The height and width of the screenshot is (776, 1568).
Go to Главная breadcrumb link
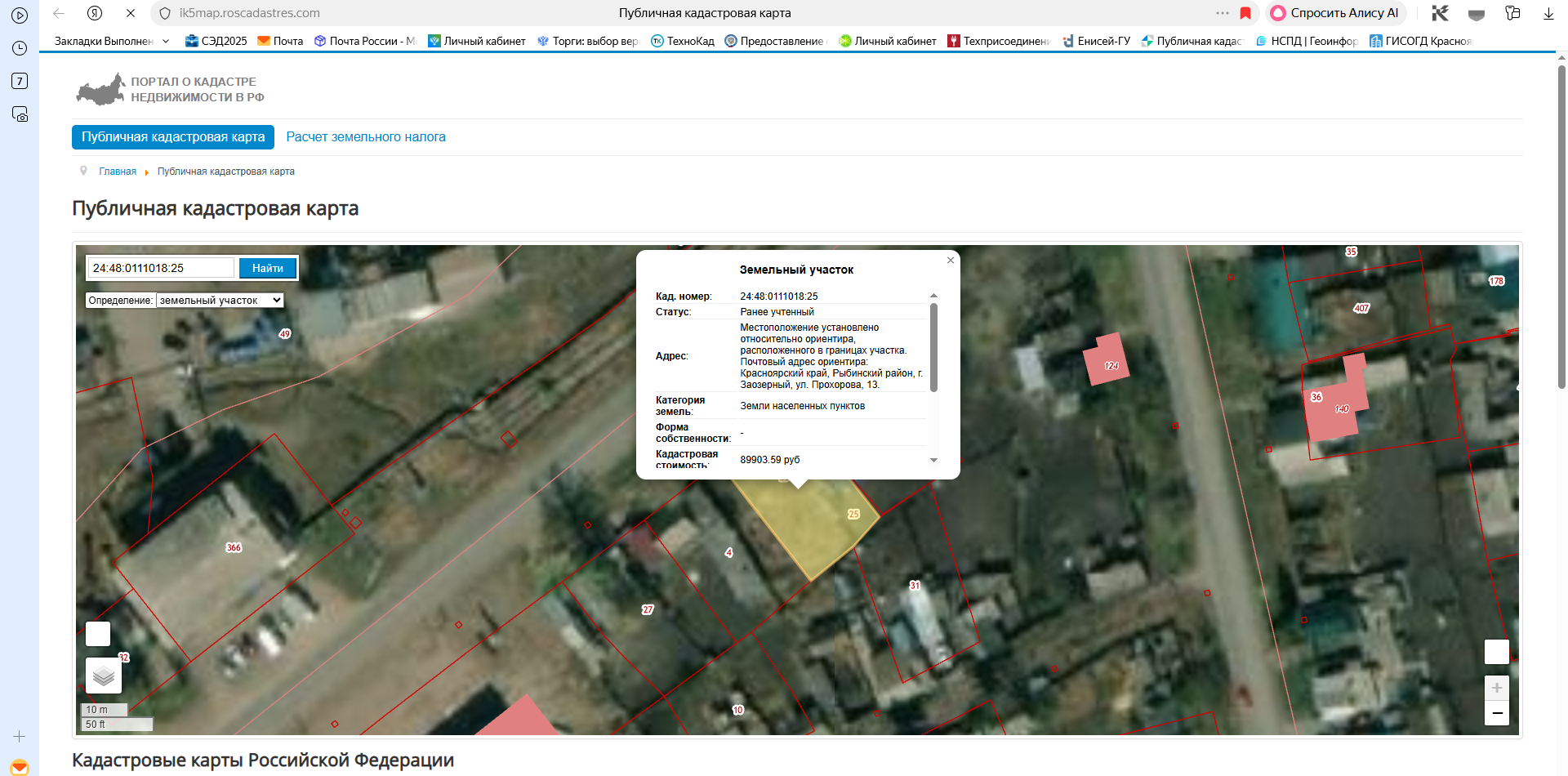(x=118, y=172)
